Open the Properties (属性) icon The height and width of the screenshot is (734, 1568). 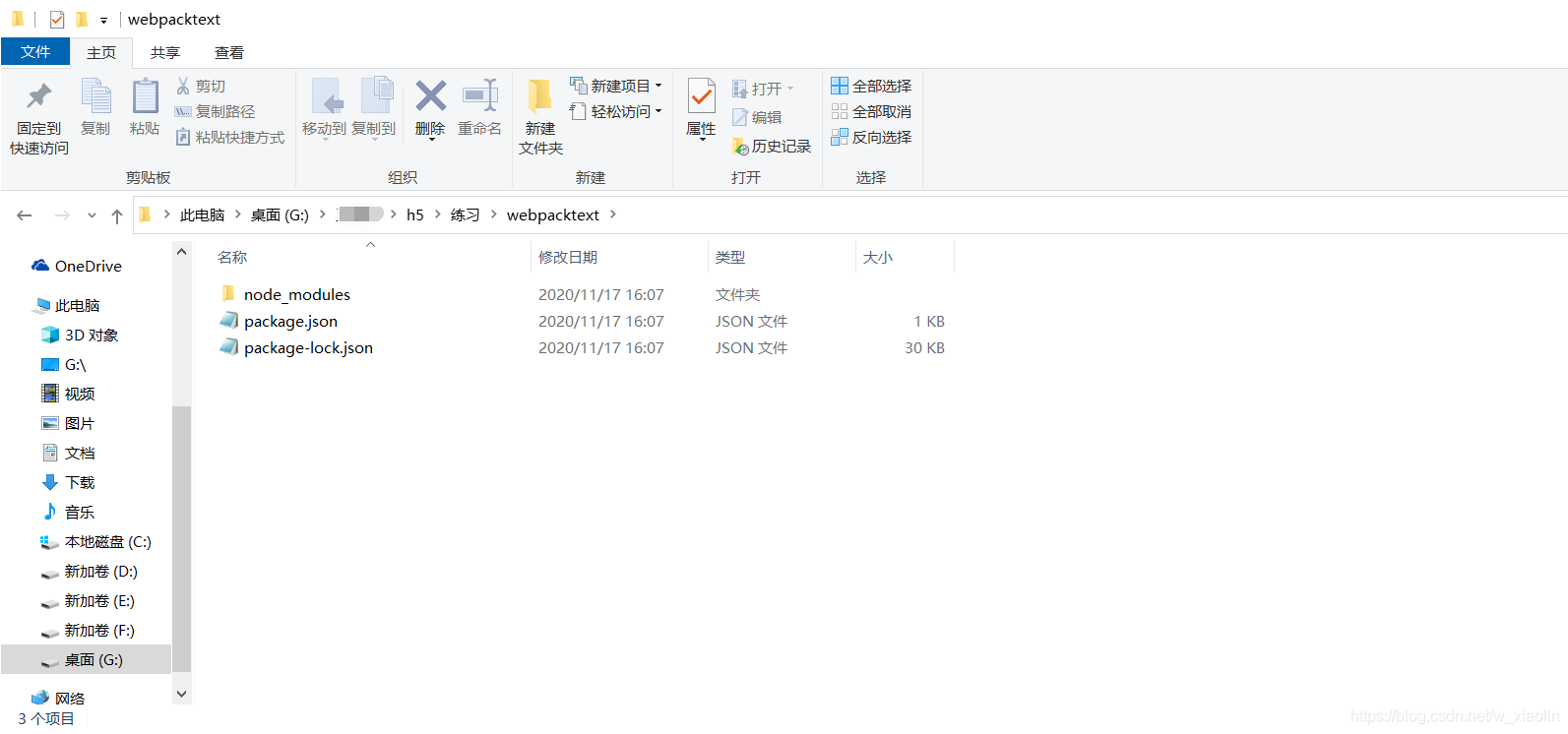[x=701, y=95]
